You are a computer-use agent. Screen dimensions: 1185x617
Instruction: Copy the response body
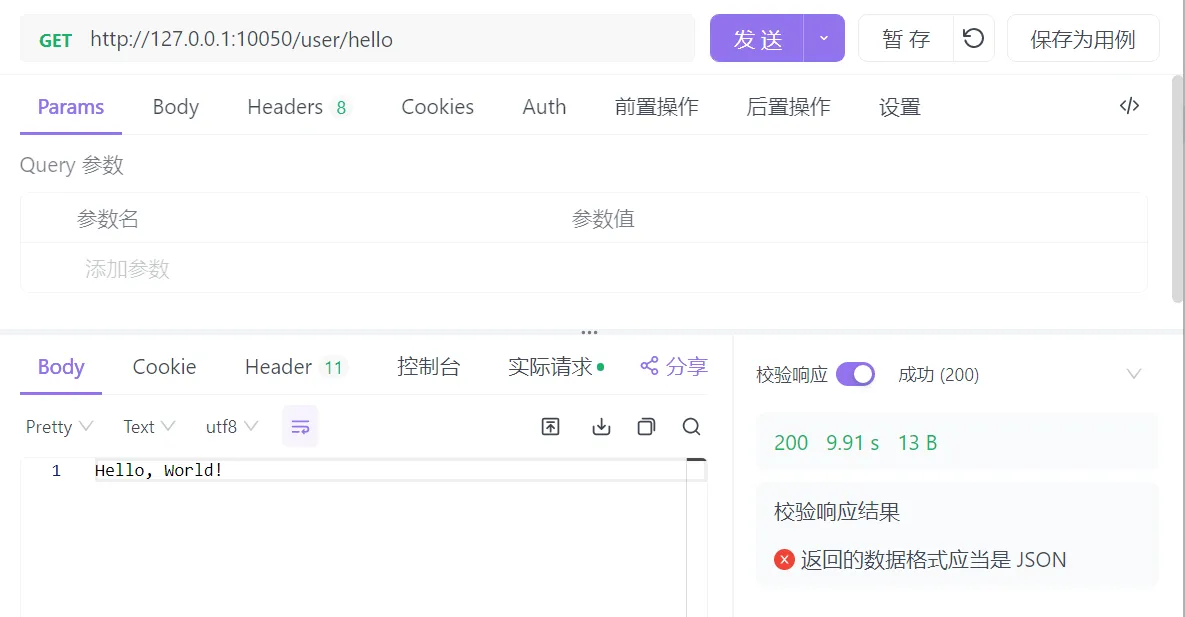646,426
